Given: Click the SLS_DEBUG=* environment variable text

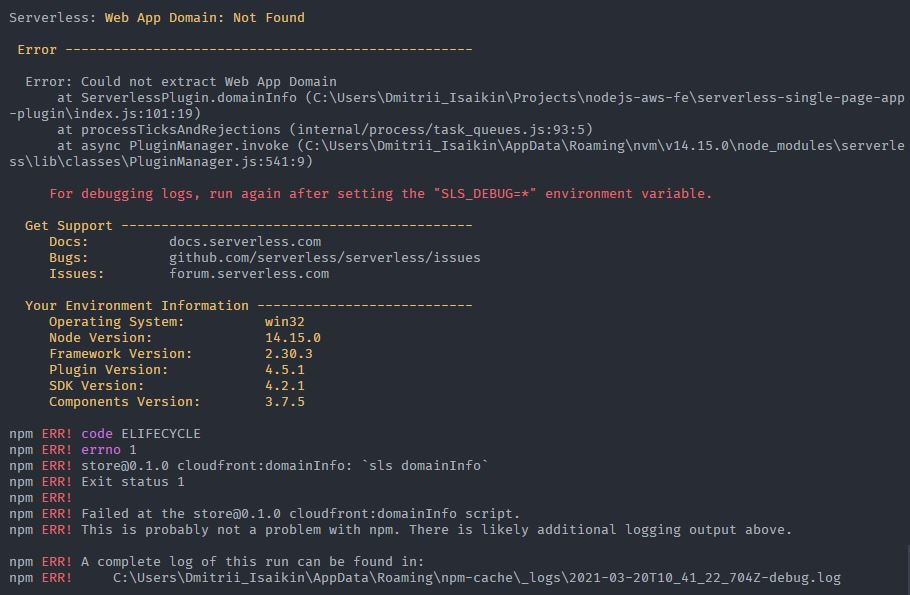Looking at the screenshot, I should click(x=485, y=193).
